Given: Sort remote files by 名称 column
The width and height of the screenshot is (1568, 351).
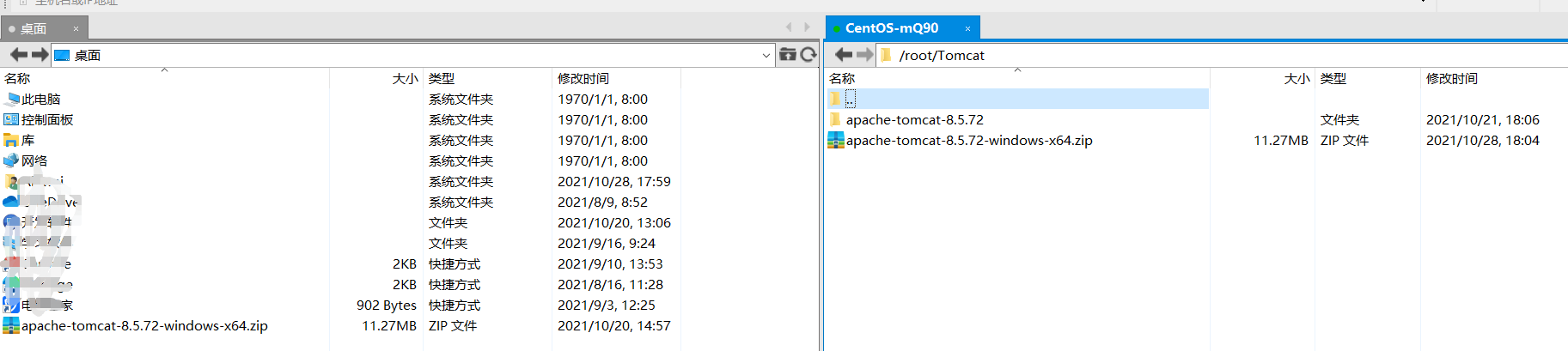Looking at the screenshot, I should pos(842,78).
